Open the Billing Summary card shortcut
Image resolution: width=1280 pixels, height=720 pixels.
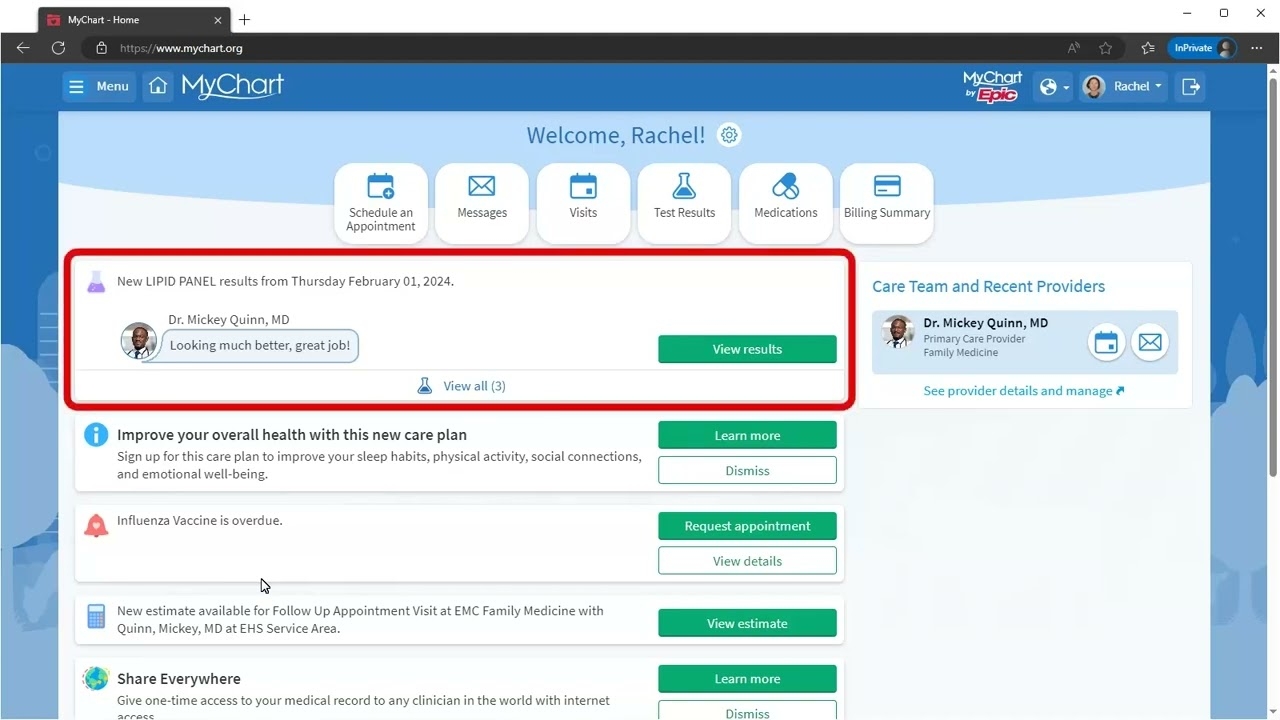click(887, 203)
